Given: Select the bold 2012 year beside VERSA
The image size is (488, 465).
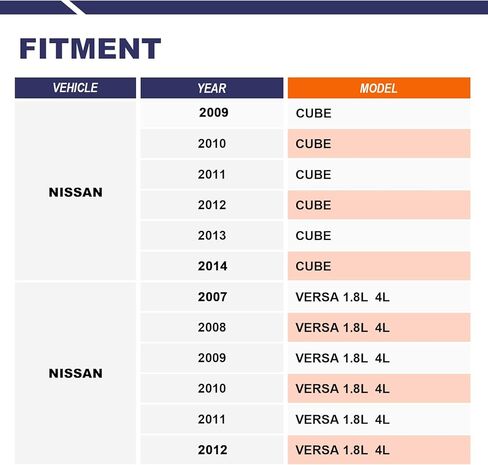Looking at the screenshot, I should [212, 450].
